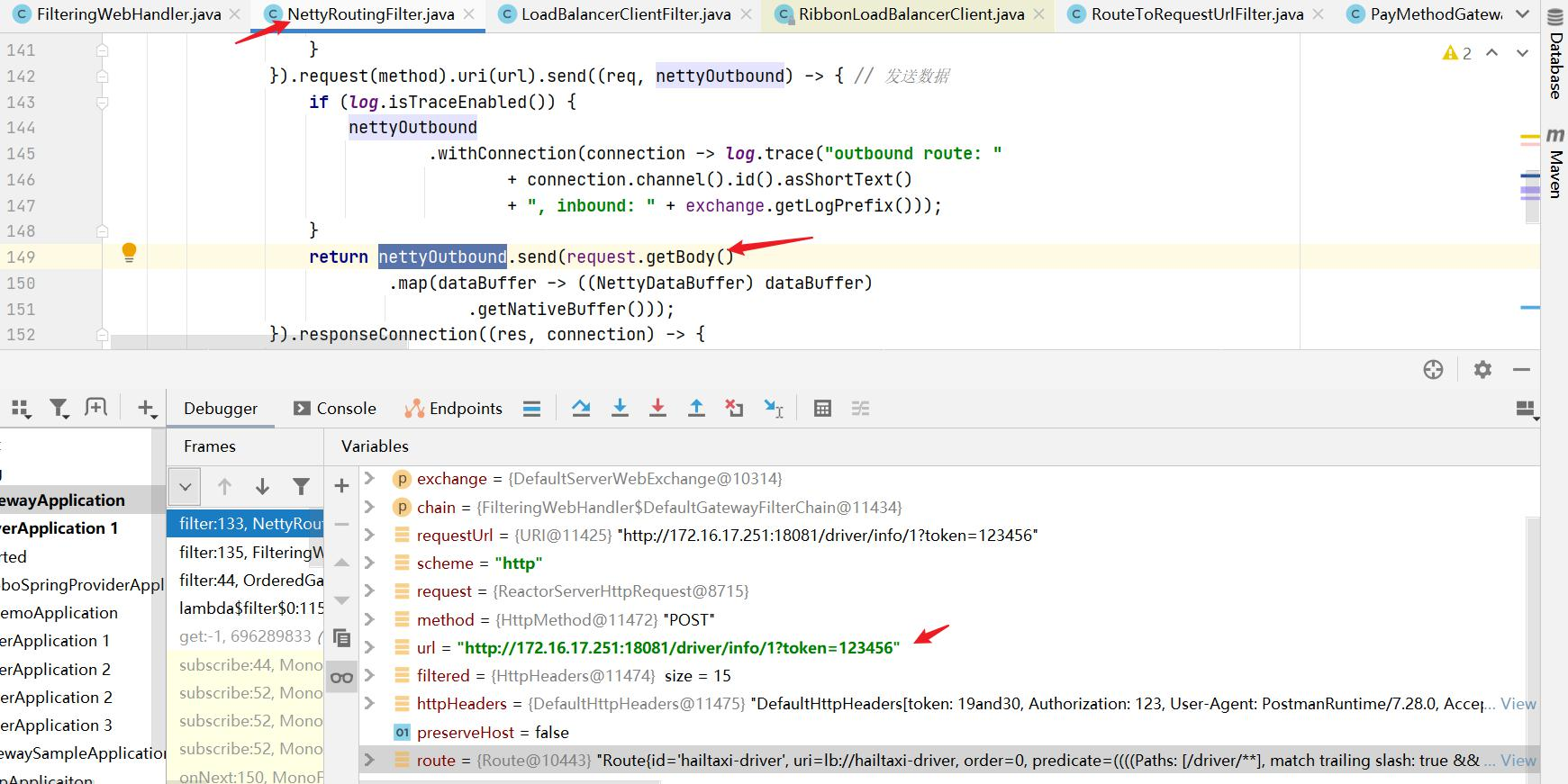Image resolution: width=1568 pixels, height=784 pixels.
Task: Select frame filter:135, FilteringW
Action: [x=245, y=552]
